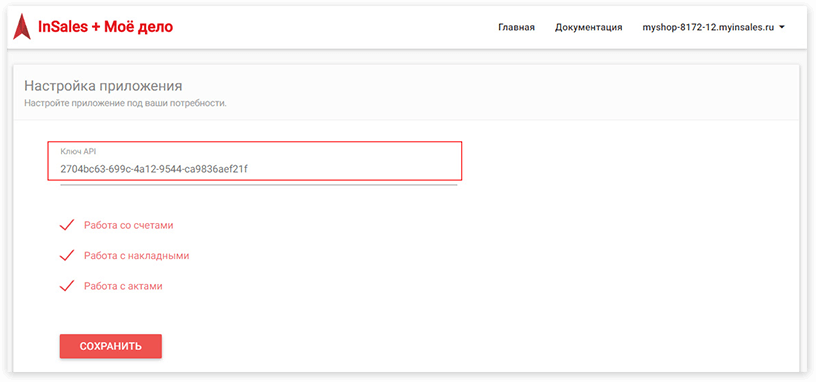Open the Документация menu item

pyautogui.click(x=589, y=28)
